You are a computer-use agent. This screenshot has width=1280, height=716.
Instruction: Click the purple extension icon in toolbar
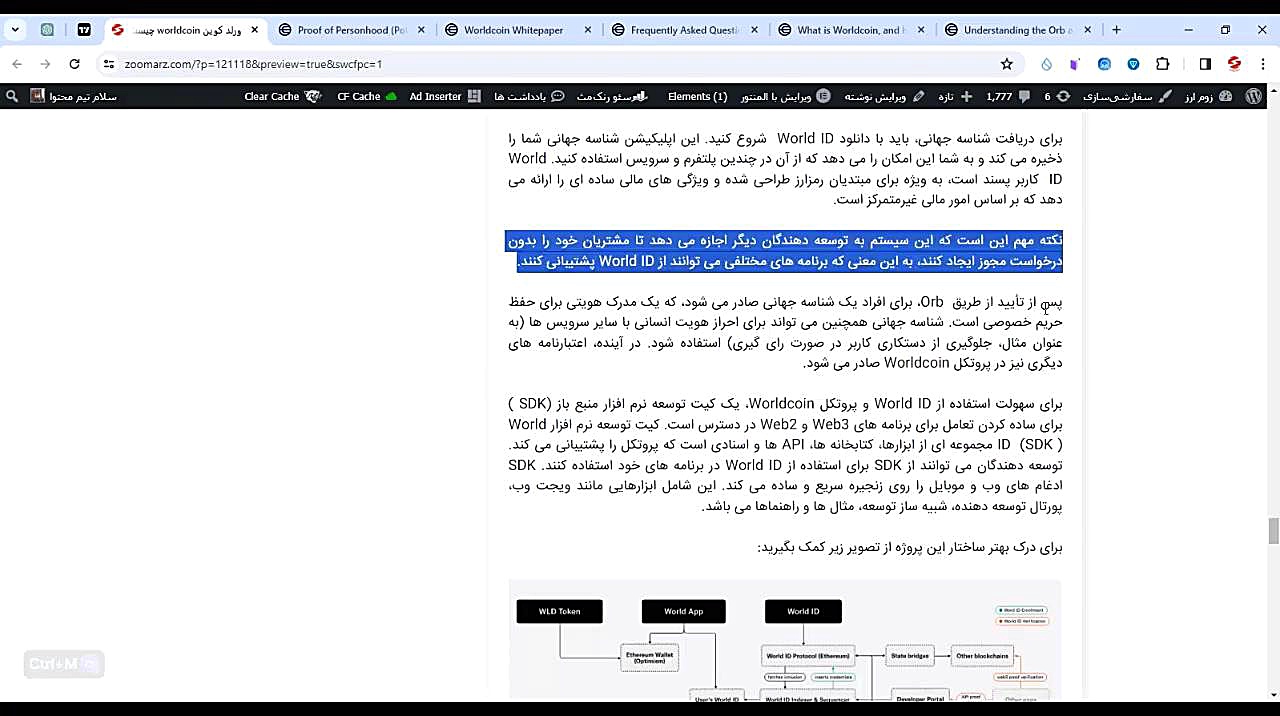click(x=1075, y=64)
